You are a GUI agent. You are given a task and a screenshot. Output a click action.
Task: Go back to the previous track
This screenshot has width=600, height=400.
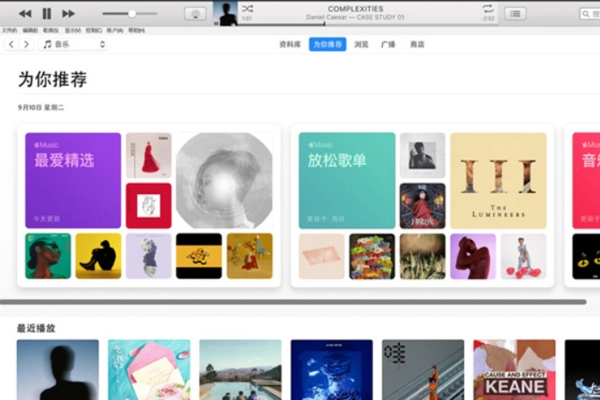click(x=25, y=13)
